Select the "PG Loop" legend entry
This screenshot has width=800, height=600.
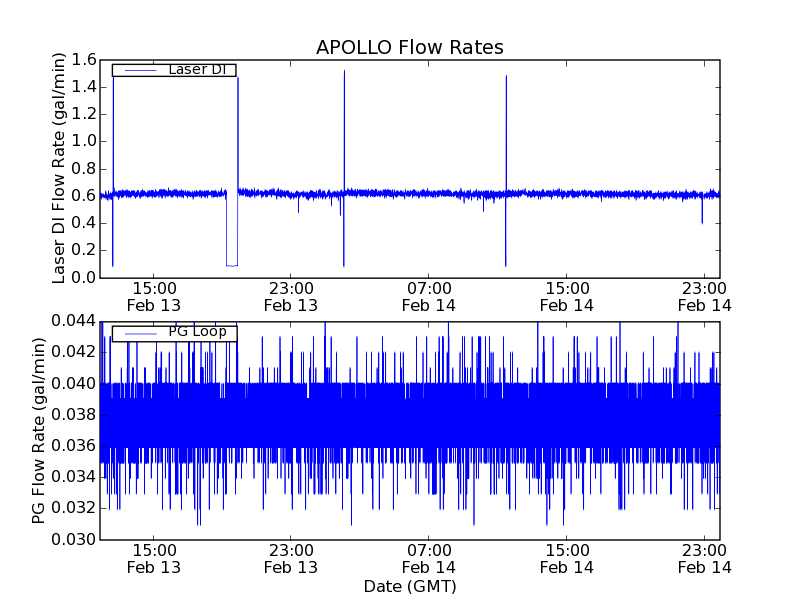[x=196, y=332]
